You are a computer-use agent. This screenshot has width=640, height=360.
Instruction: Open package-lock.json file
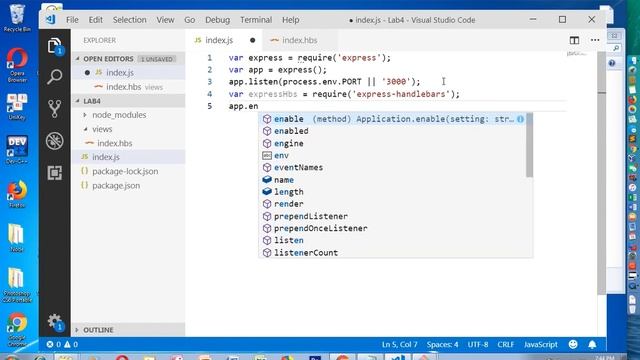click(x=128, y=171)
